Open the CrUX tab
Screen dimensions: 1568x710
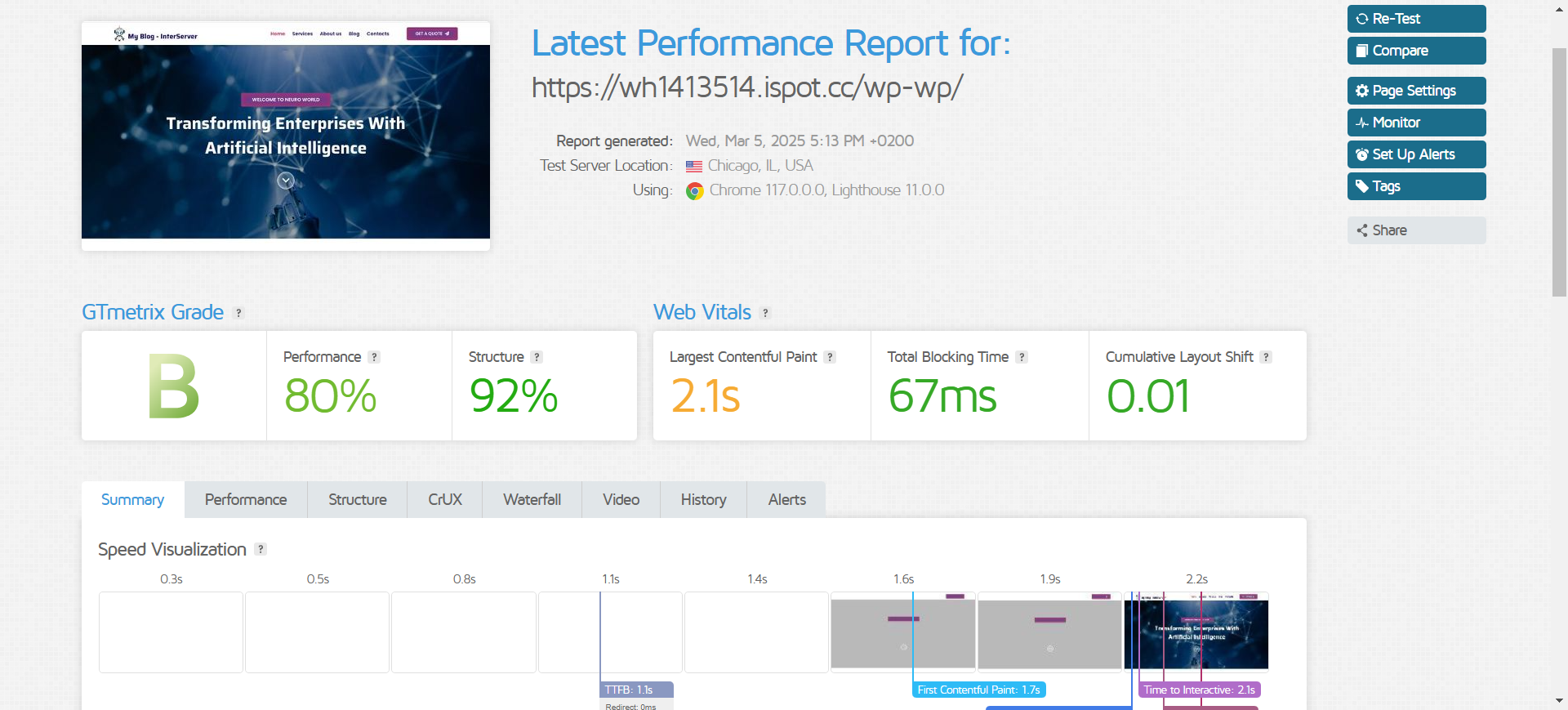444,499
